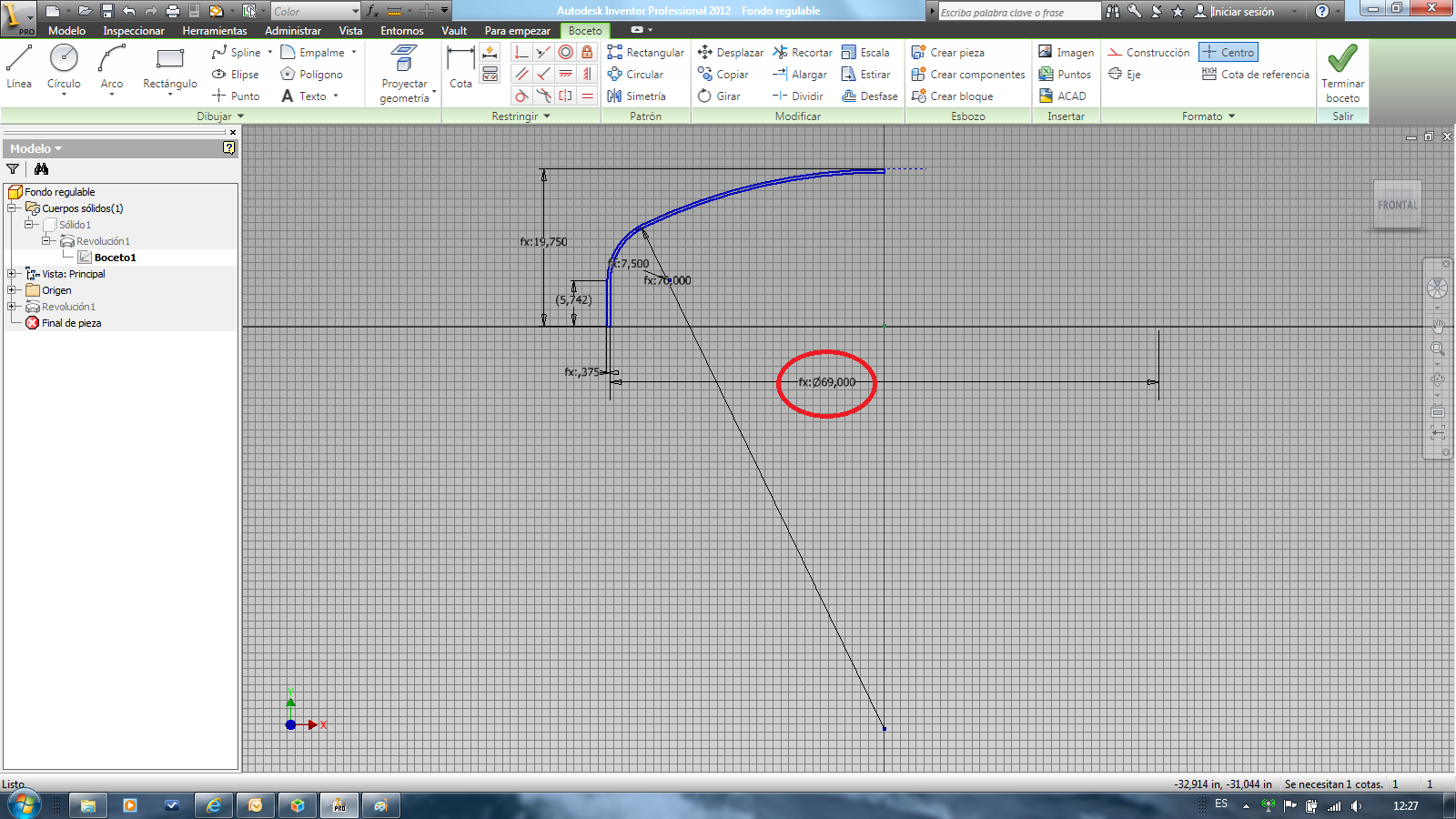1456x819 pixels.
Task: Click the search keyword input field
Action: pyautogui.click(x=1017, y=12)
